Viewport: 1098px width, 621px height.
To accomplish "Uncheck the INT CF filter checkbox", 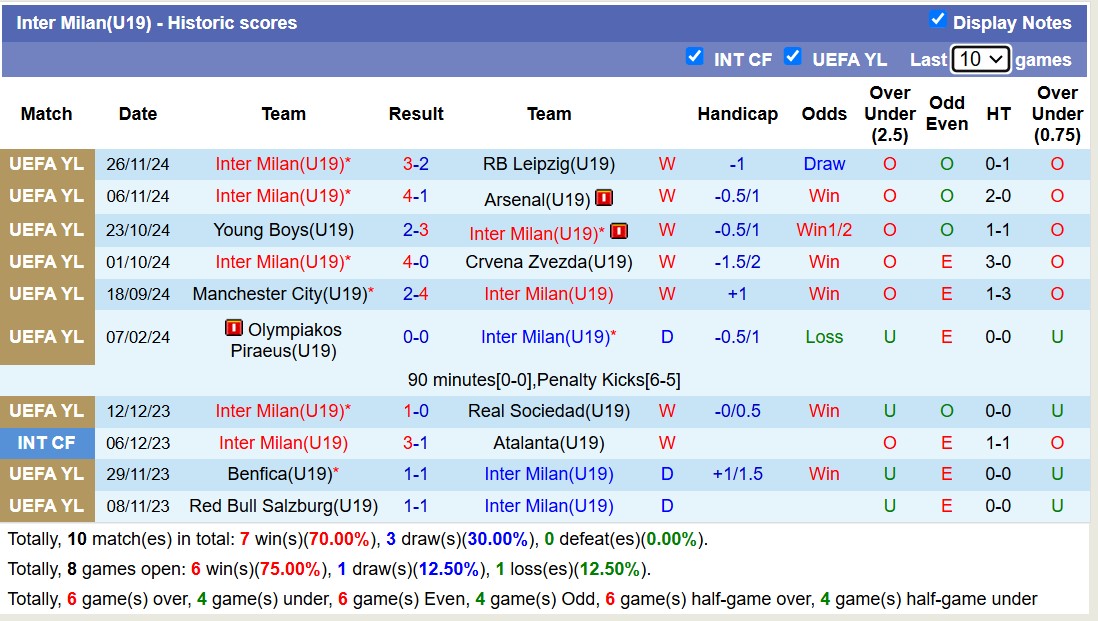I will coord(695,57).
